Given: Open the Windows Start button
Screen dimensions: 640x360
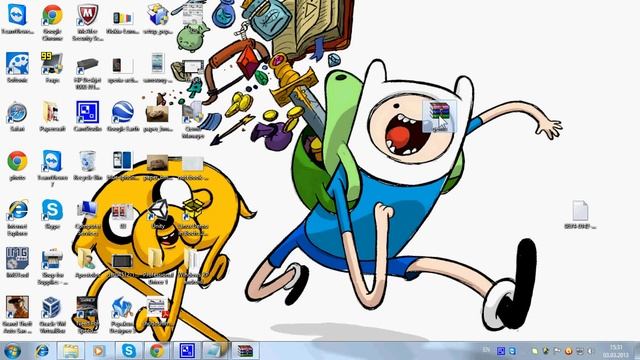Looking at the screenshot, I should [x=12, y=351].
